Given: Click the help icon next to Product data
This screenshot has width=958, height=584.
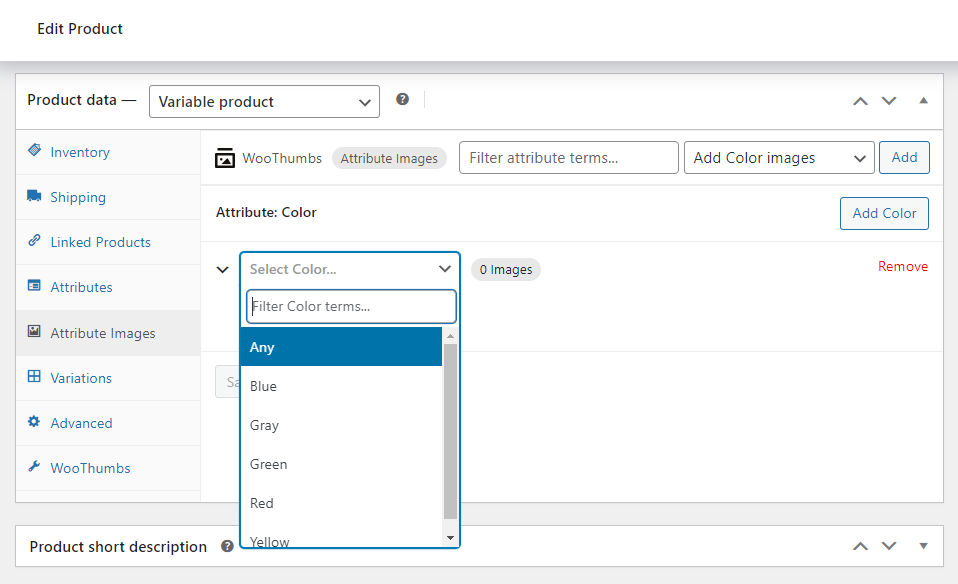Looking at the screenshot, I should pos(403,99).
